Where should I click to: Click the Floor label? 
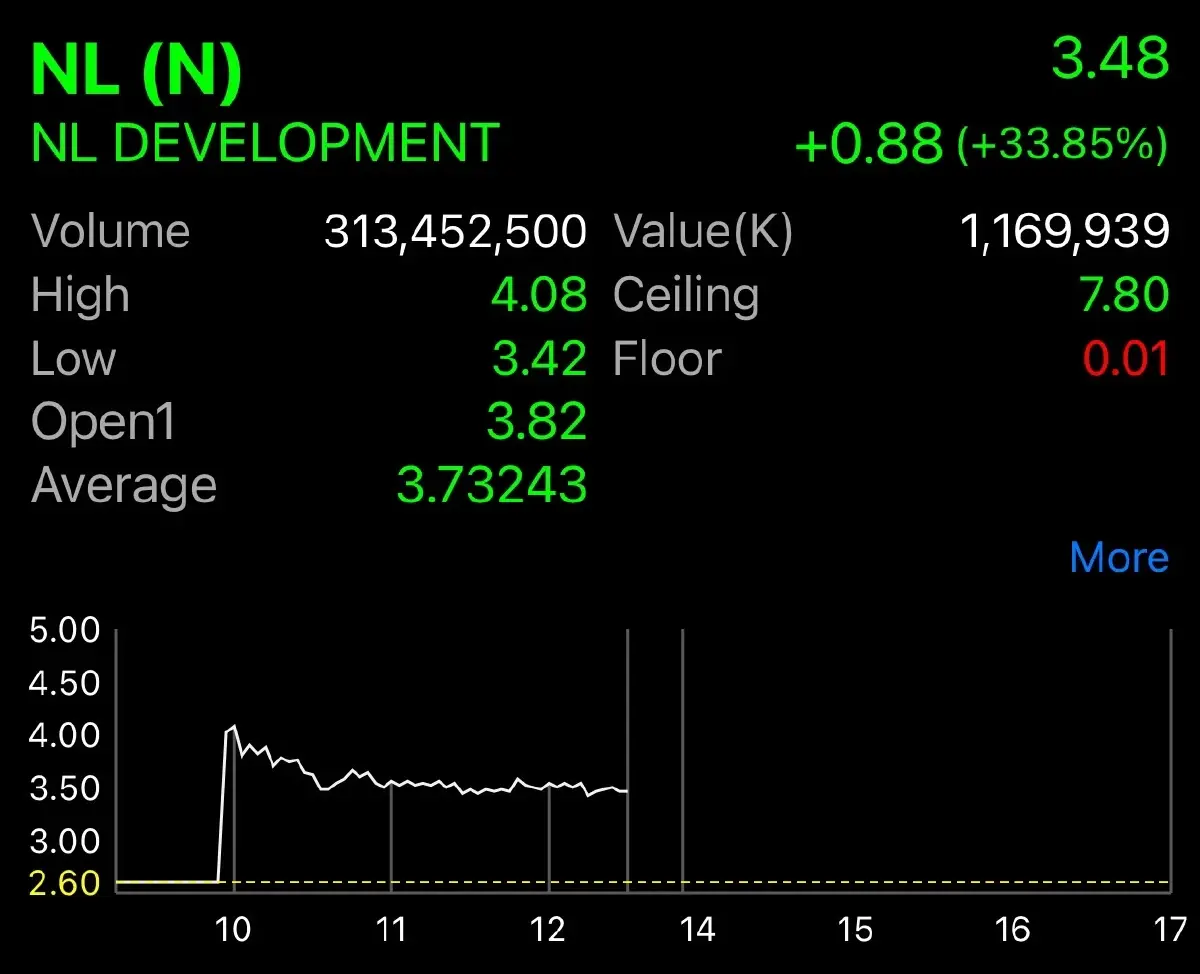667,359
